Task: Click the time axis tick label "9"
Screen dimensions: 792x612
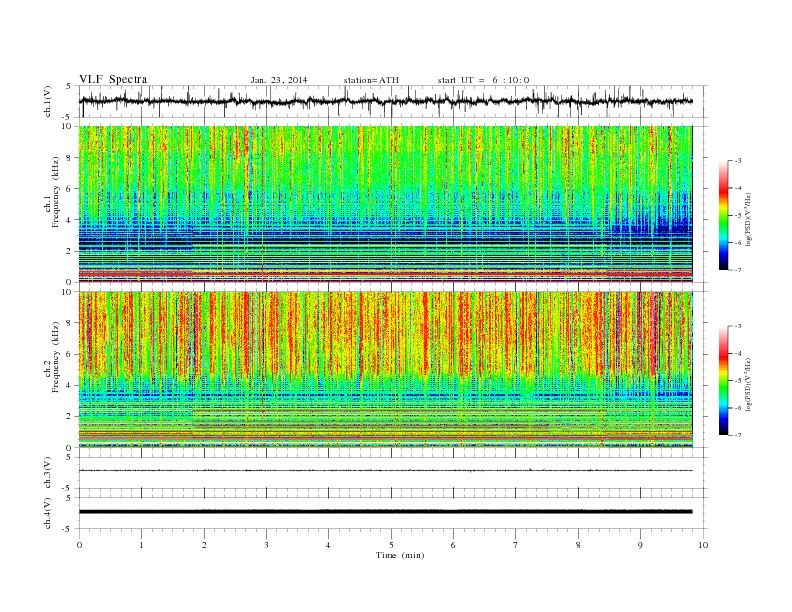Action: pos(640,545)
